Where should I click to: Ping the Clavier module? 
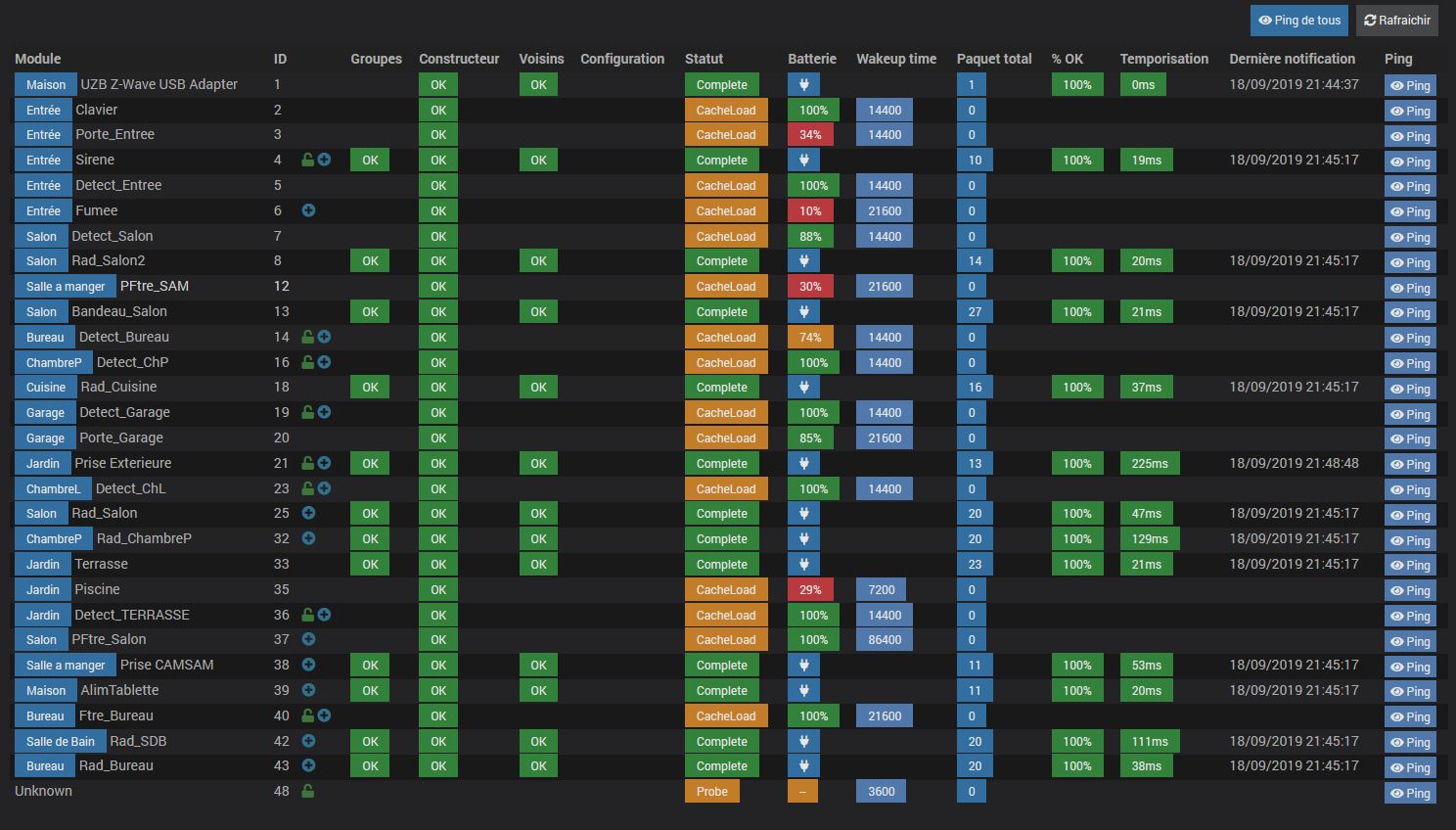(1410, 112)
